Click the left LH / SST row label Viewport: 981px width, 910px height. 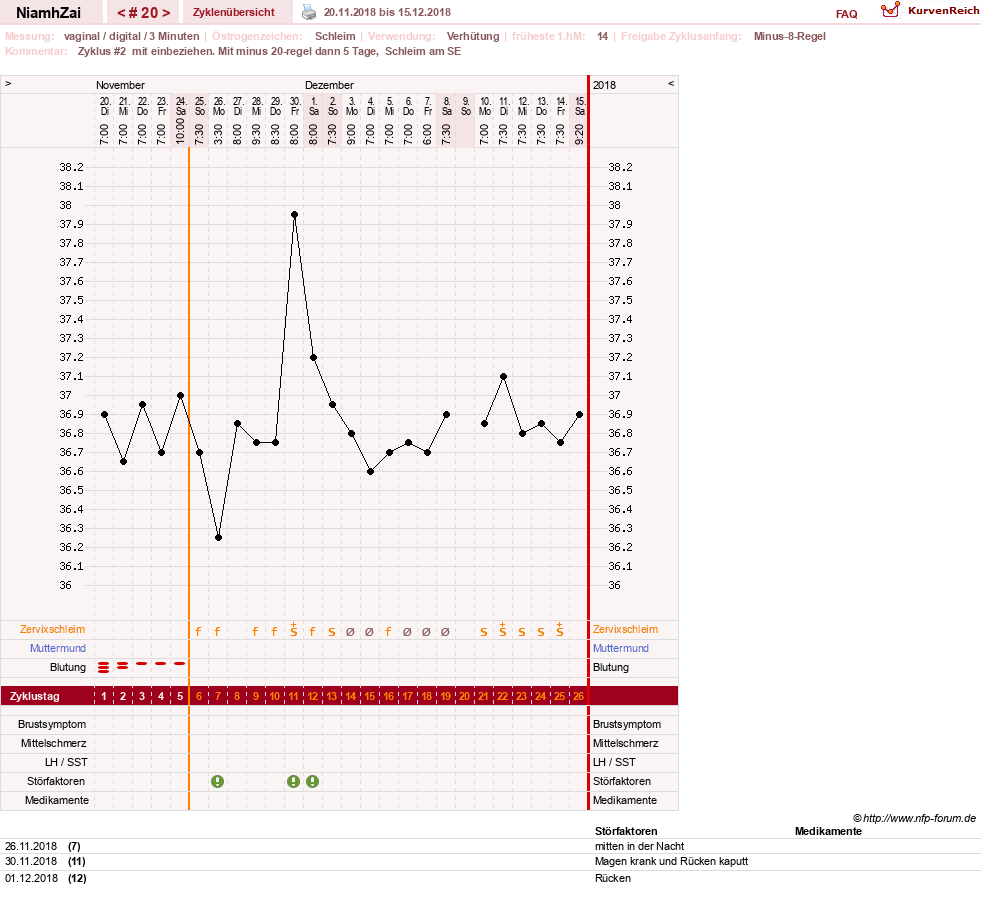[66, 762]
